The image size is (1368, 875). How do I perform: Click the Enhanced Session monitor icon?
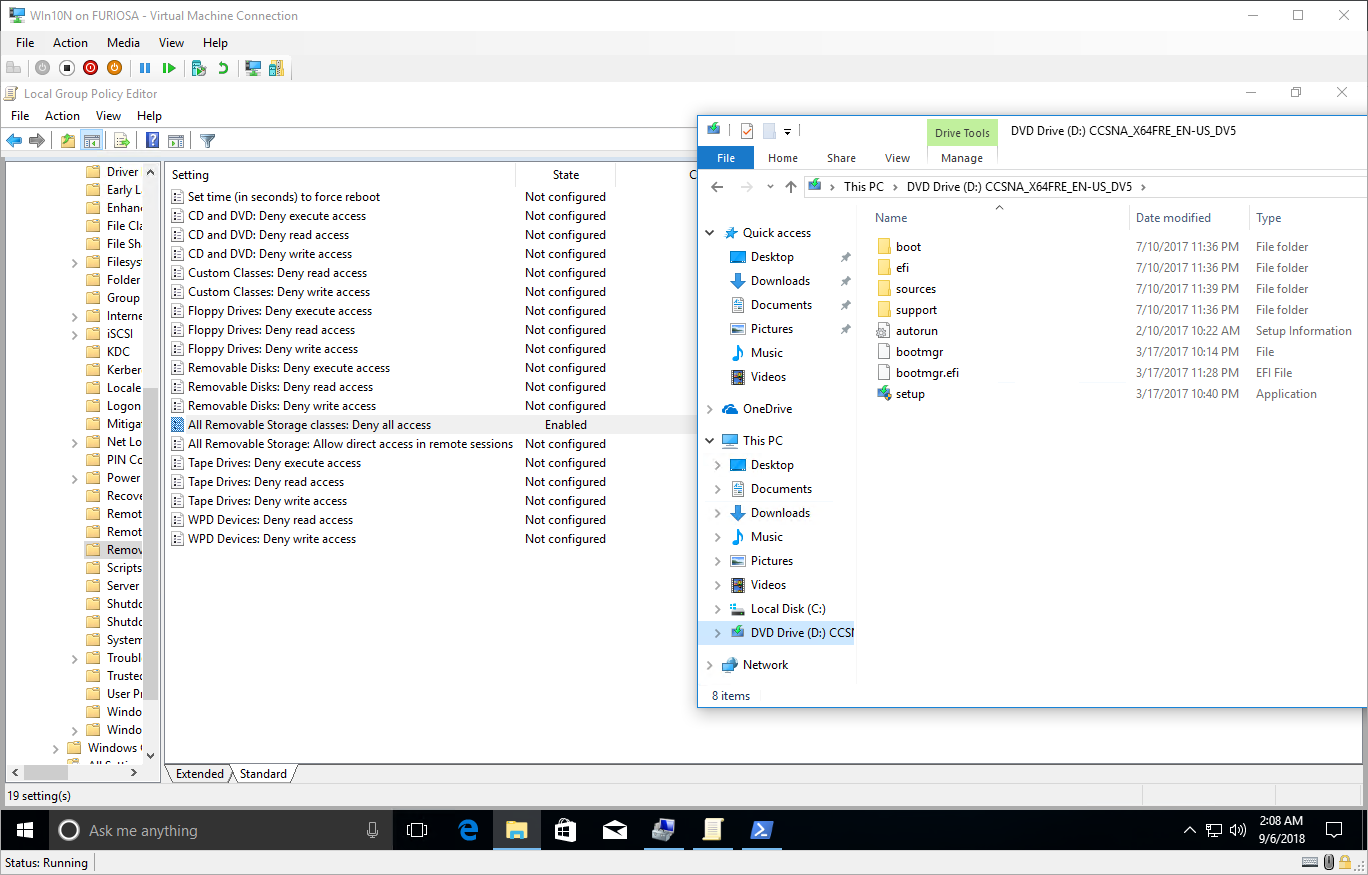click(253, 68)
